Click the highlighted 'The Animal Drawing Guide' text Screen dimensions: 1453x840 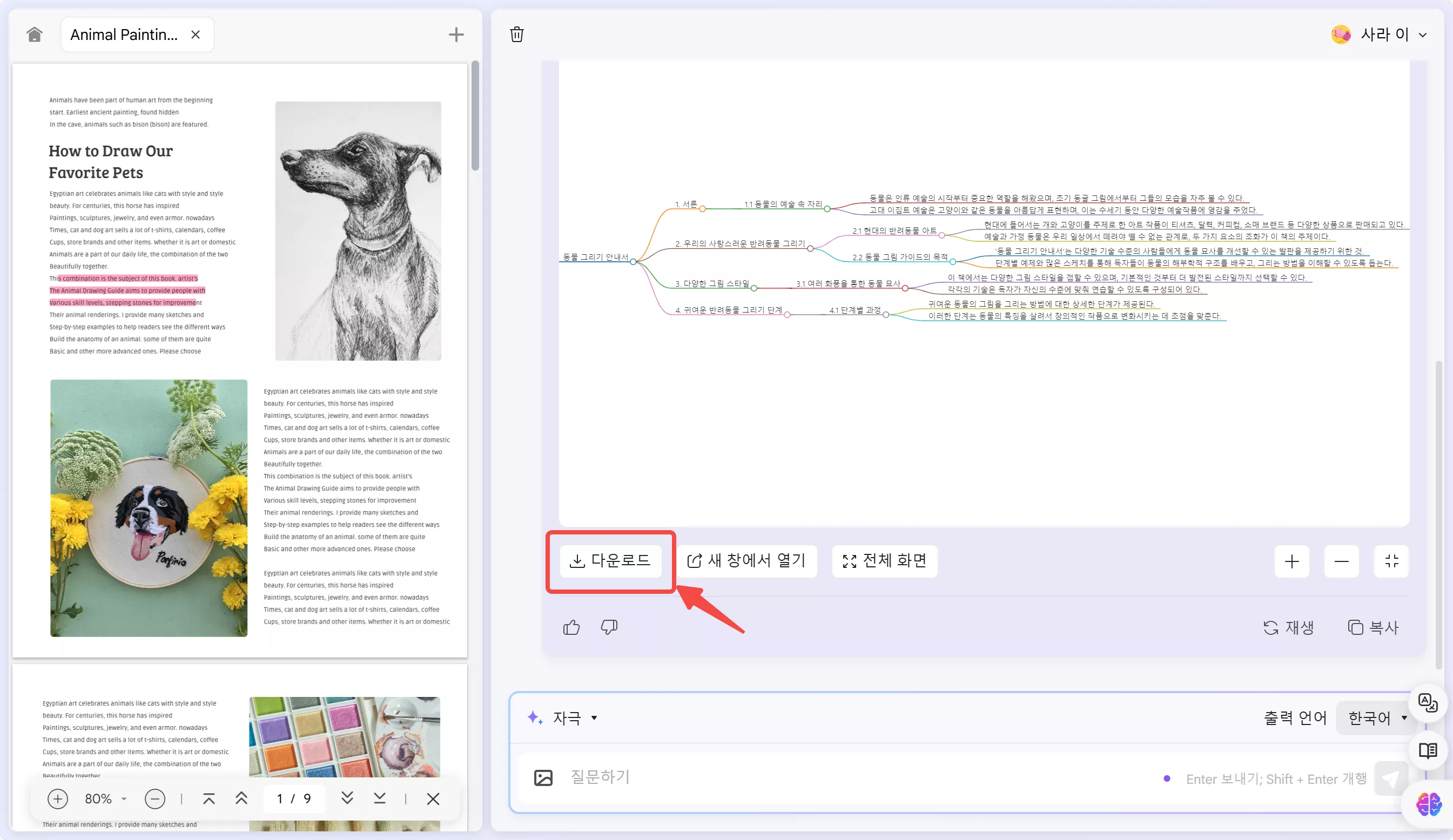coord(127,290)
